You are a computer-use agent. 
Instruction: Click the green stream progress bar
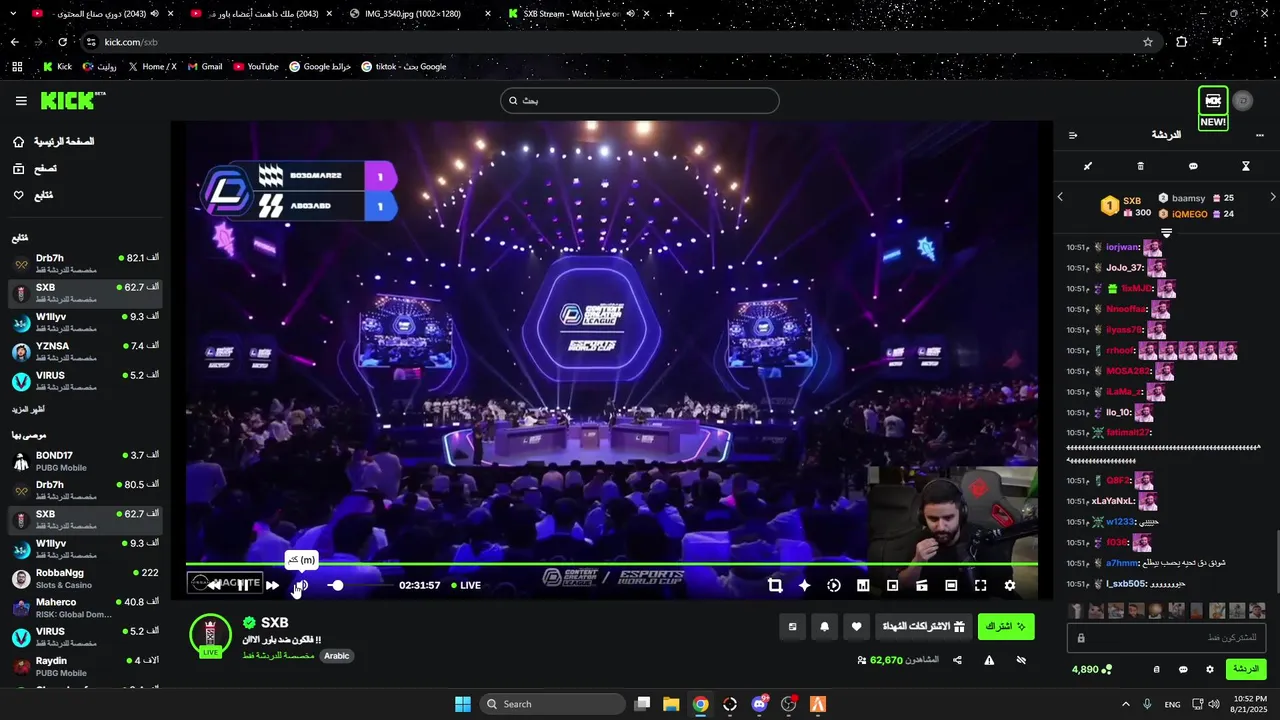[x=611, y=564]
